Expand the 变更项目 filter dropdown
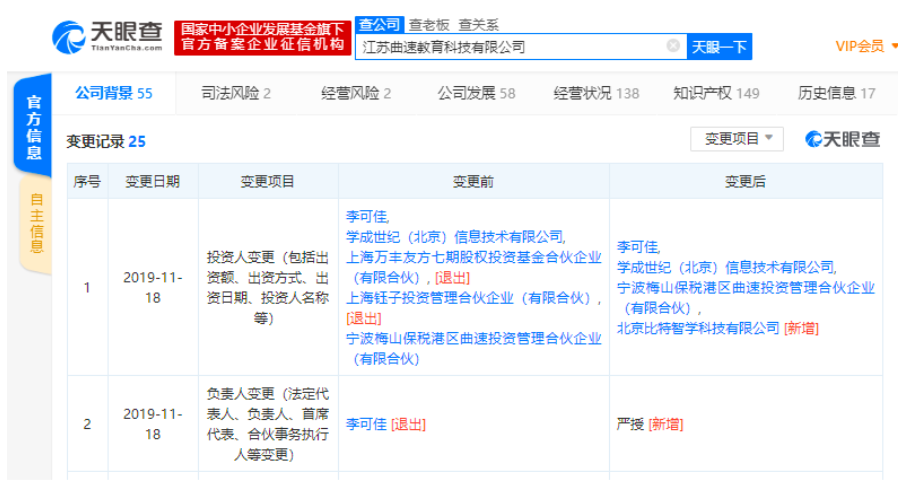Viewport: 898px width, 482px height. click(736, 139)
